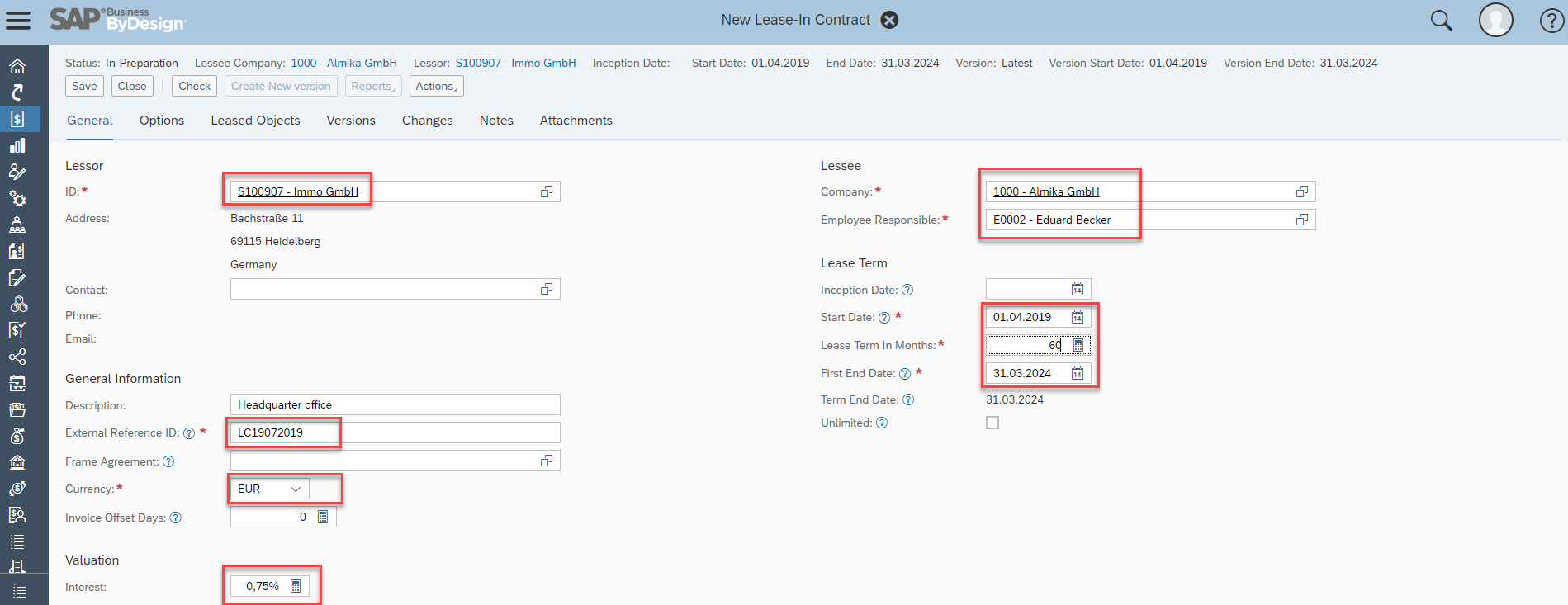Open the S100907 - Immo GmbH header link
The width and height of the screenshot is (1568, 605).
point(515,63)
